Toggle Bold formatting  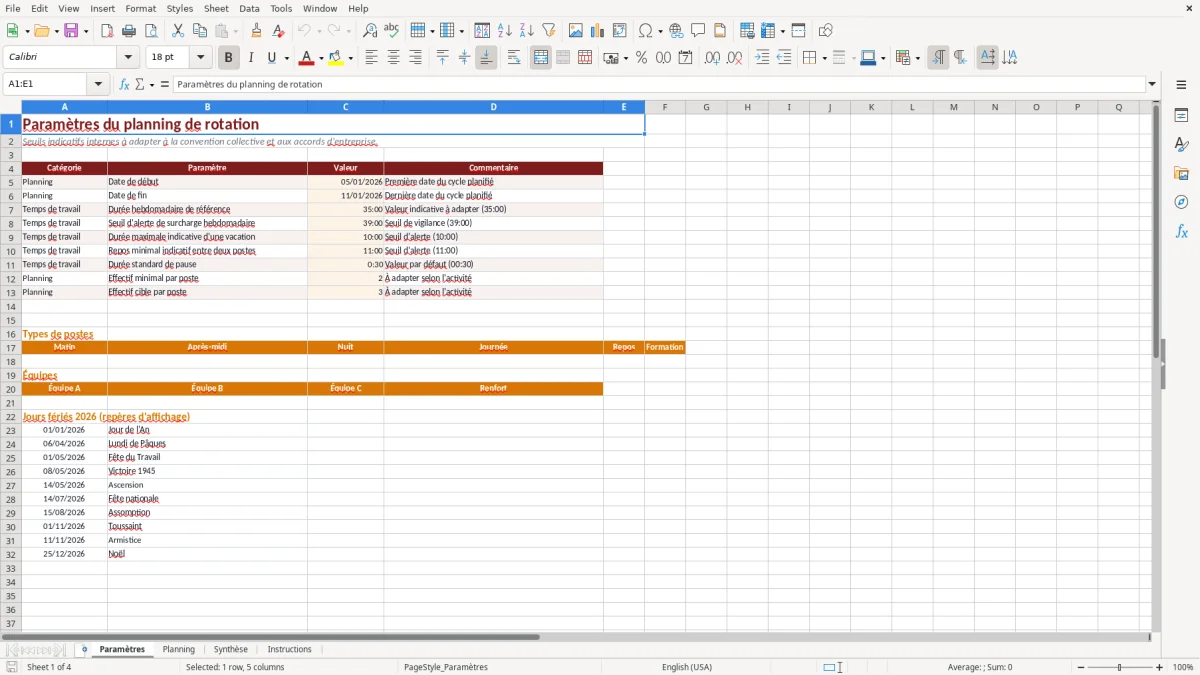(229, 58)
